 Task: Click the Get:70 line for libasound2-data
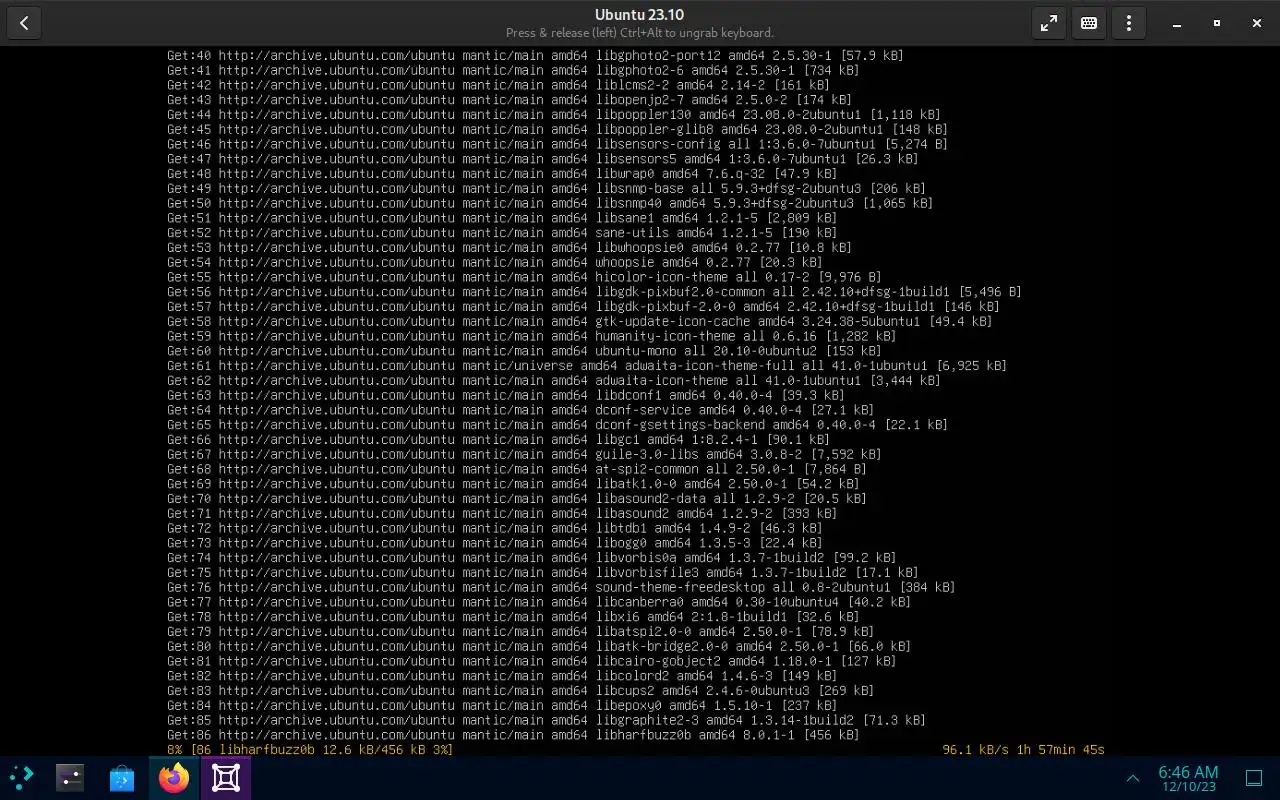(517, 498)
